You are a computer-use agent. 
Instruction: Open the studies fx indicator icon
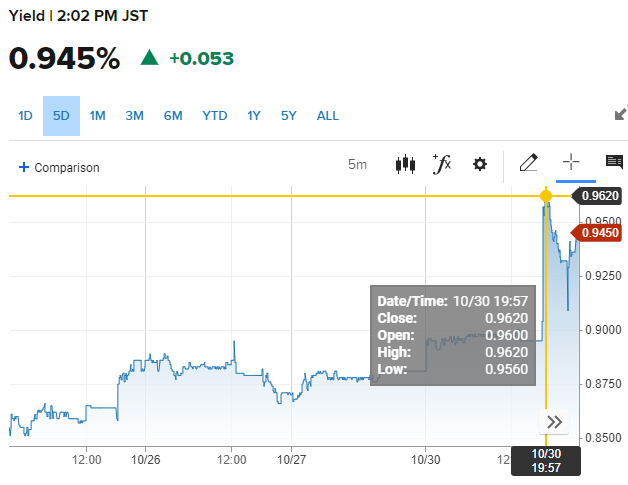click(442, 164)
